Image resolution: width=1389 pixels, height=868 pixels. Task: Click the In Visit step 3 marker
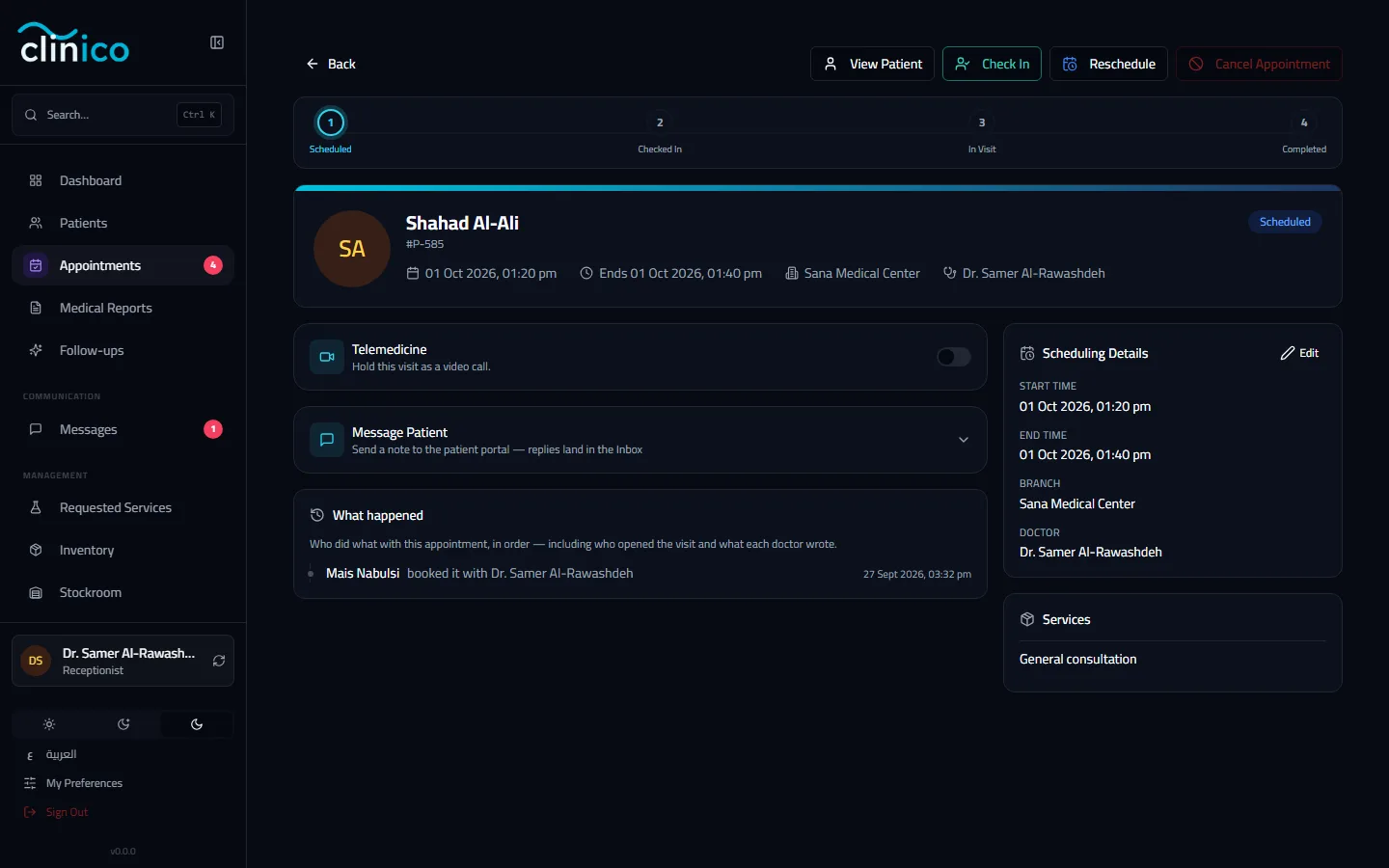click(982, 122)
